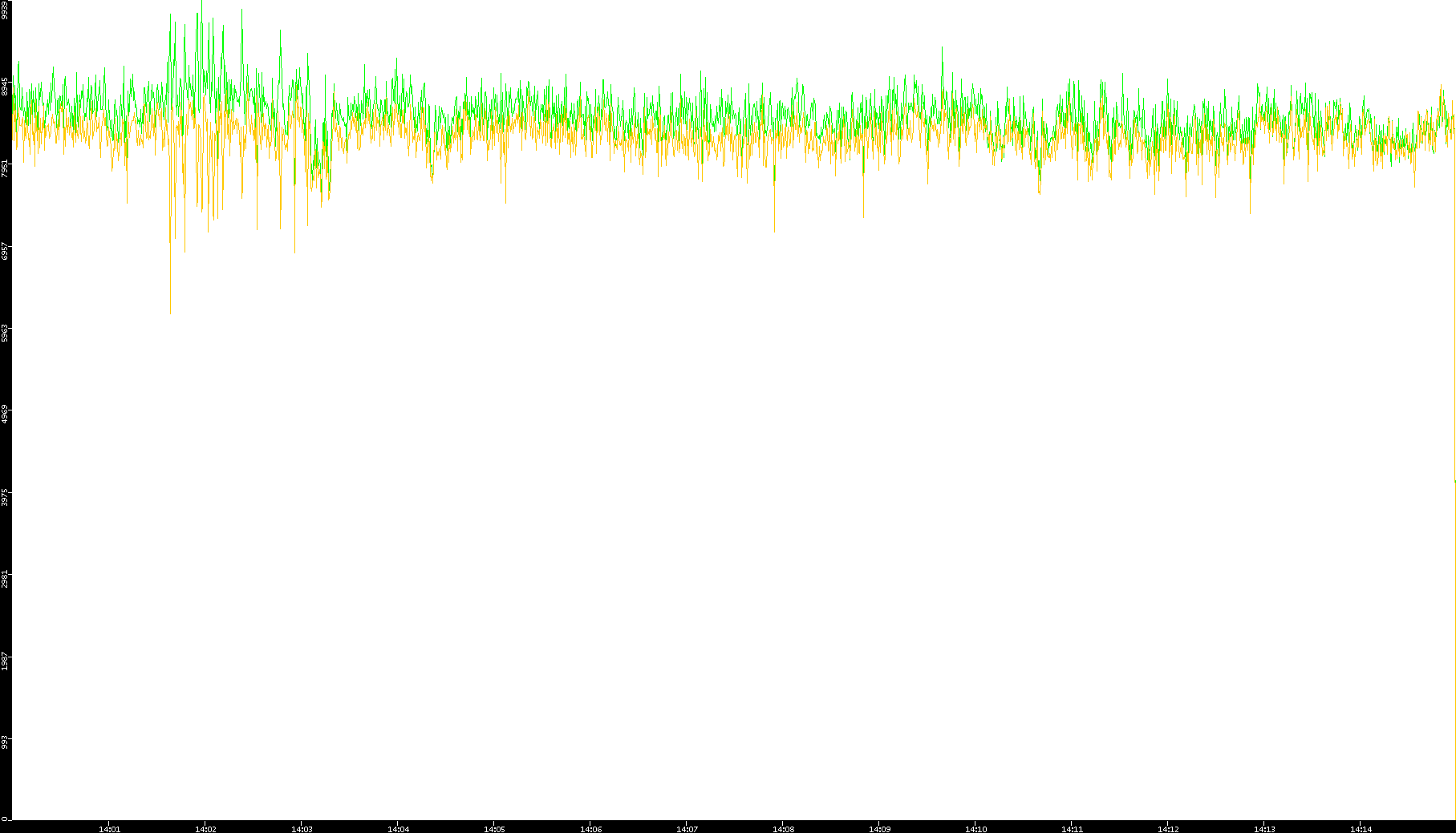Select the 8945 label on the vertical axis
The image size is (1456, 833).
click(x=5, y=87)
